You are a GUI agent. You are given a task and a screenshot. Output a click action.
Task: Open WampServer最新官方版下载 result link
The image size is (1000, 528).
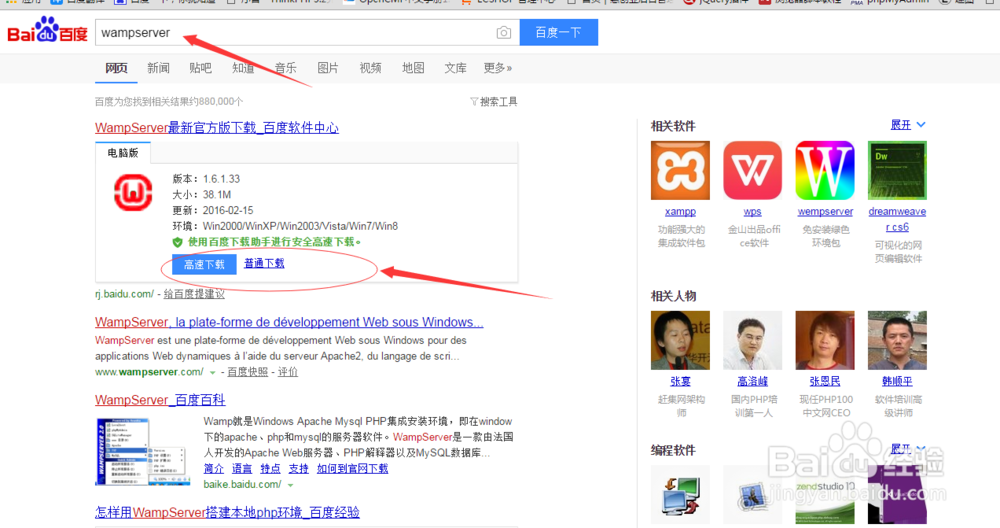pyautogui.click(x=217, y=128)
